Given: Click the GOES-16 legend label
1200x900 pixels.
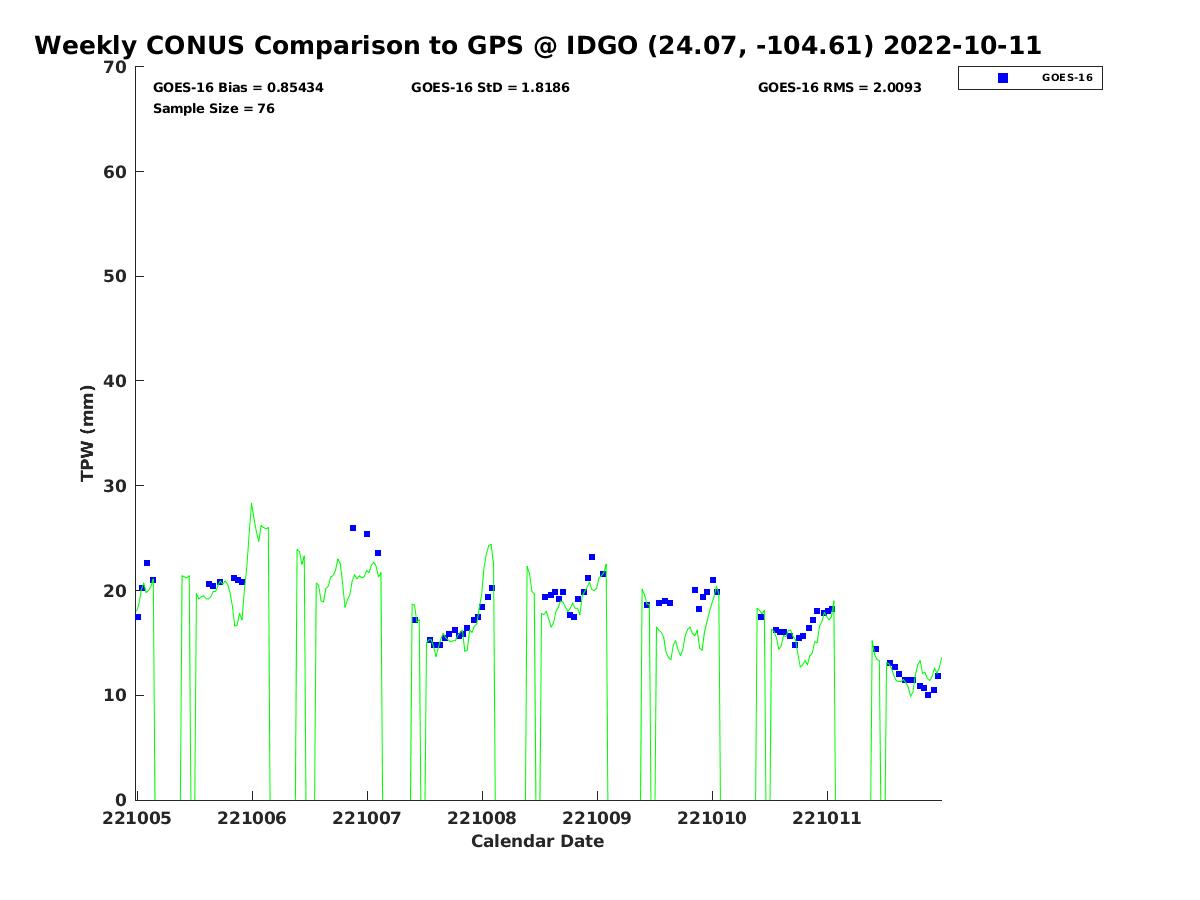Looking at the screenshot, I should (1067, 77).
